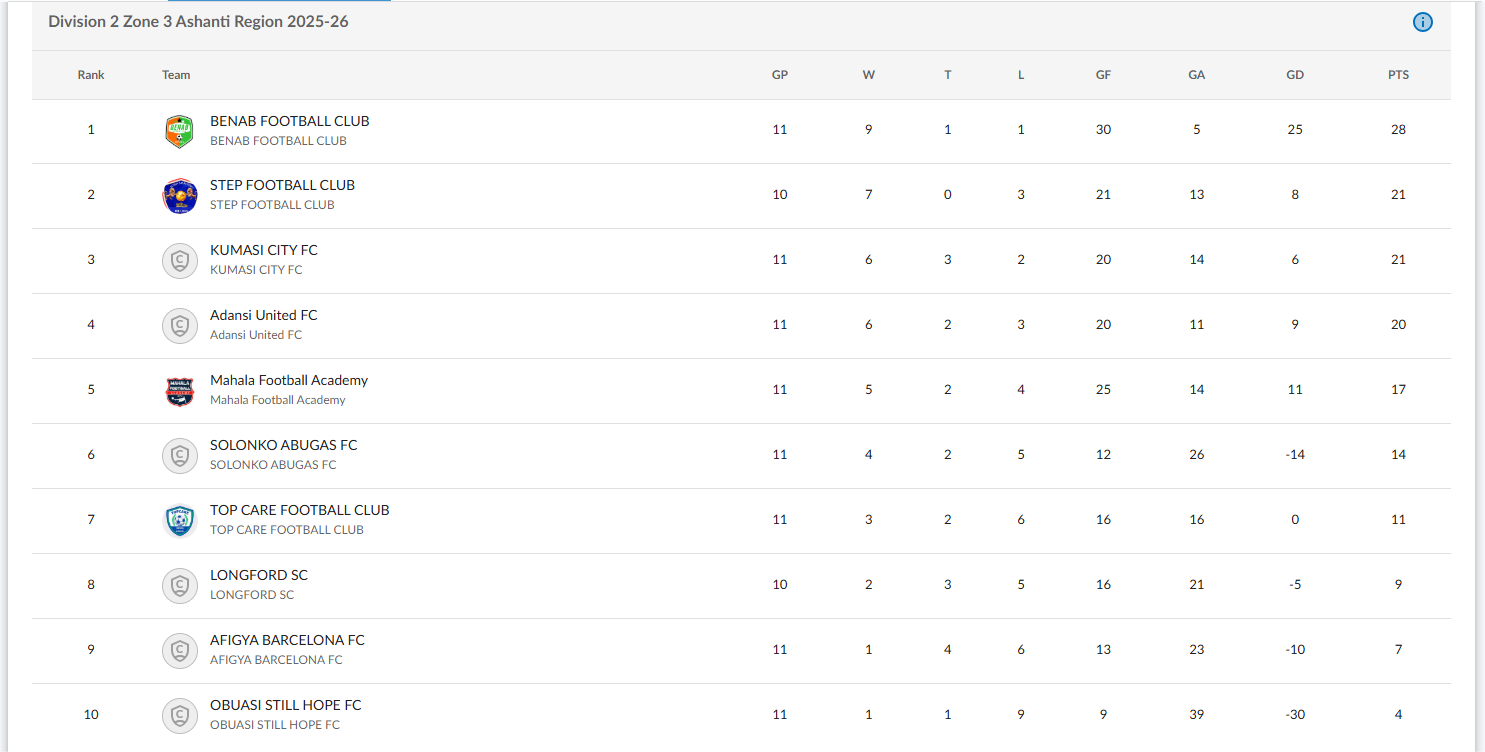Image resolution: width=1485 pixels, height=752 pixels.
Task: Click Afigya Barcelona FC placeholder shield icon
Action: 179,651
